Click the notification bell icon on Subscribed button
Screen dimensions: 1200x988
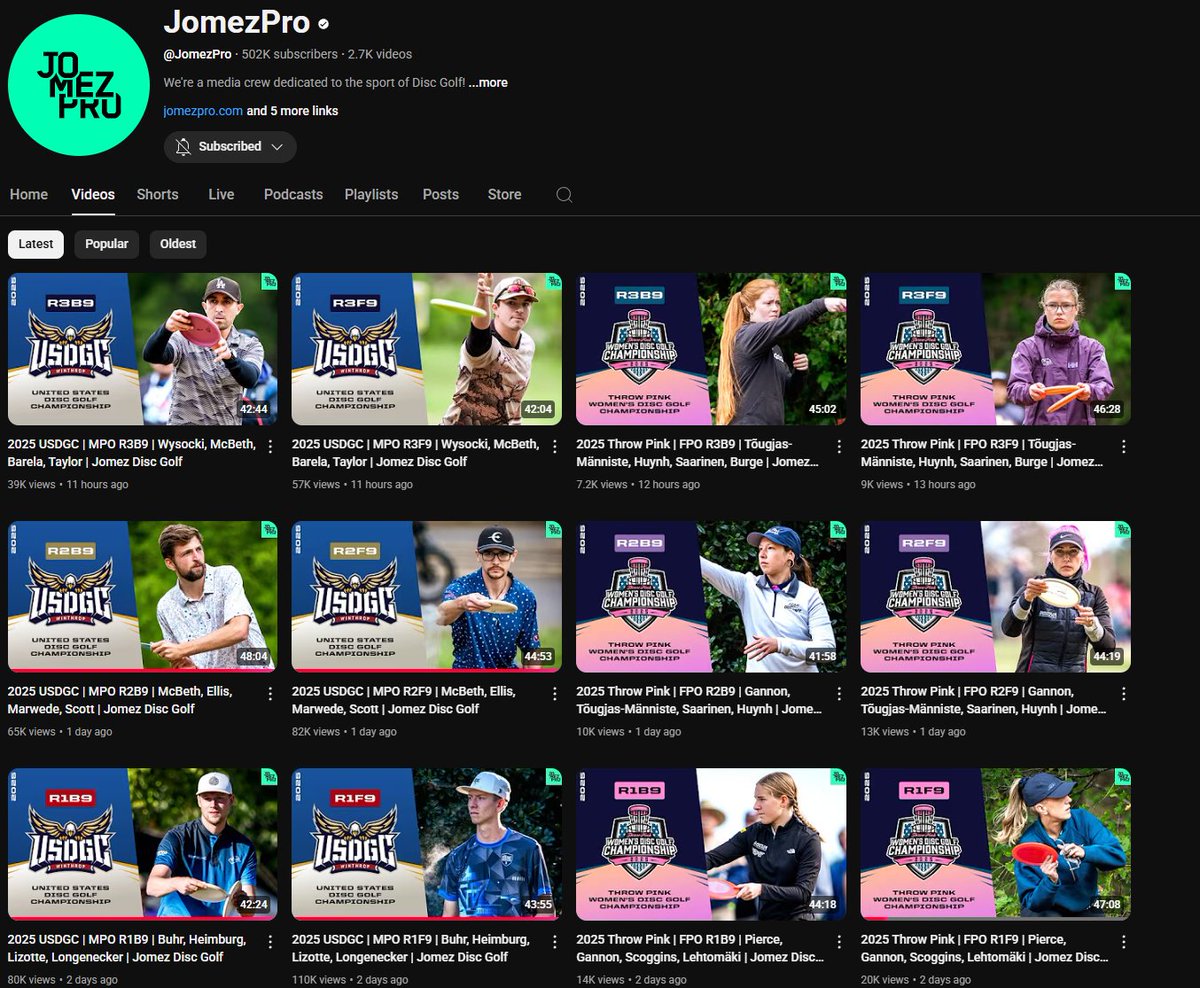pos(183,146)
